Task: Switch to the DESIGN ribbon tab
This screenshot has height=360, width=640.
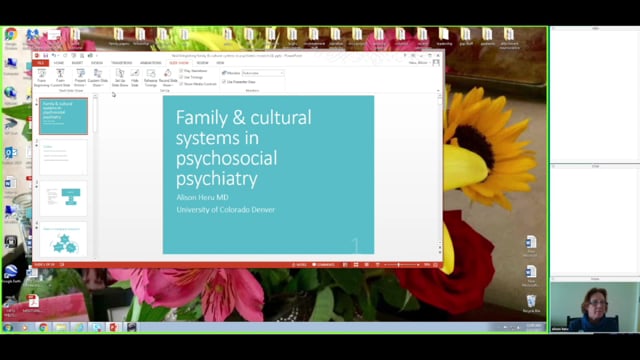Action: pos(97,63)
